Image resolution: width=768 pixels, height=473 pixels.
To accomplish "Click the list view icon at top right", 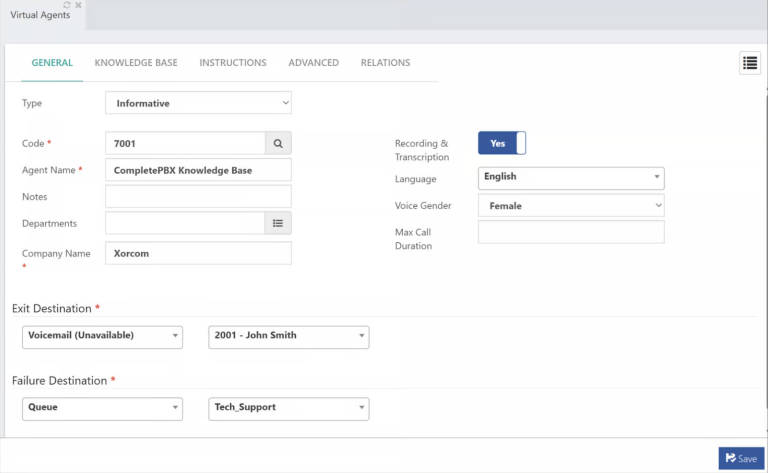I will coord(749,63).
